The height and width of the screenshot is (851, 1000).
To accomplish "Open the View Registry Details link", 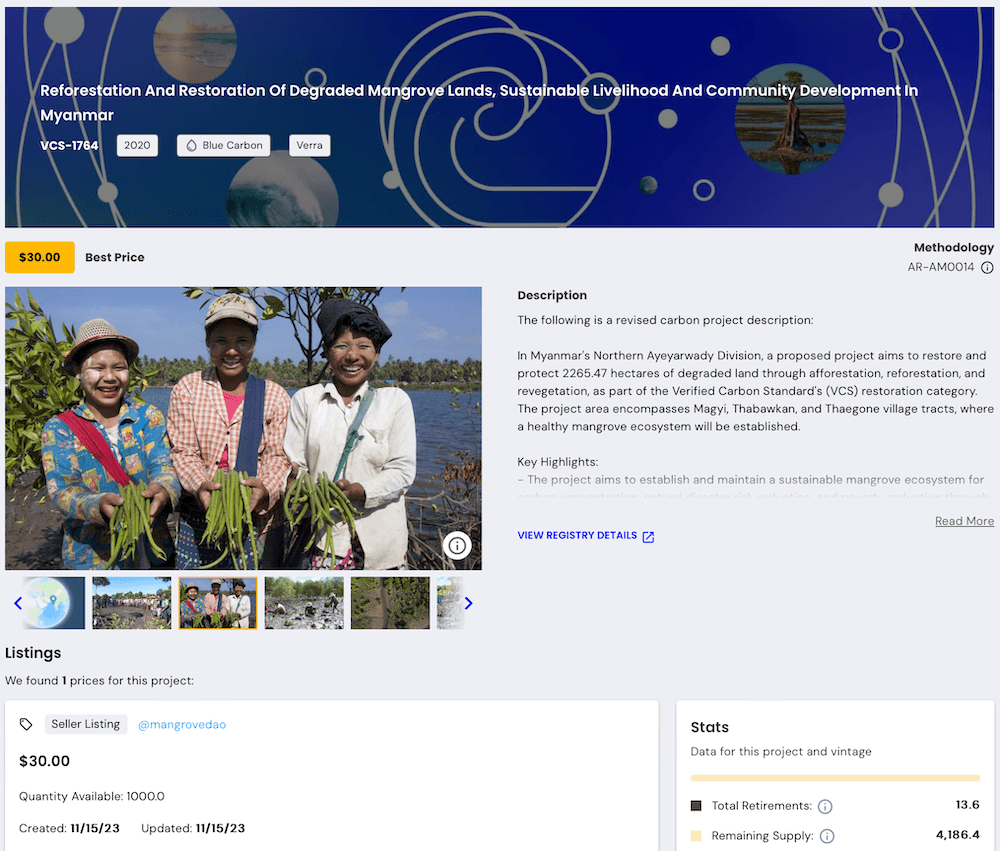I will [x=577, y=536].
